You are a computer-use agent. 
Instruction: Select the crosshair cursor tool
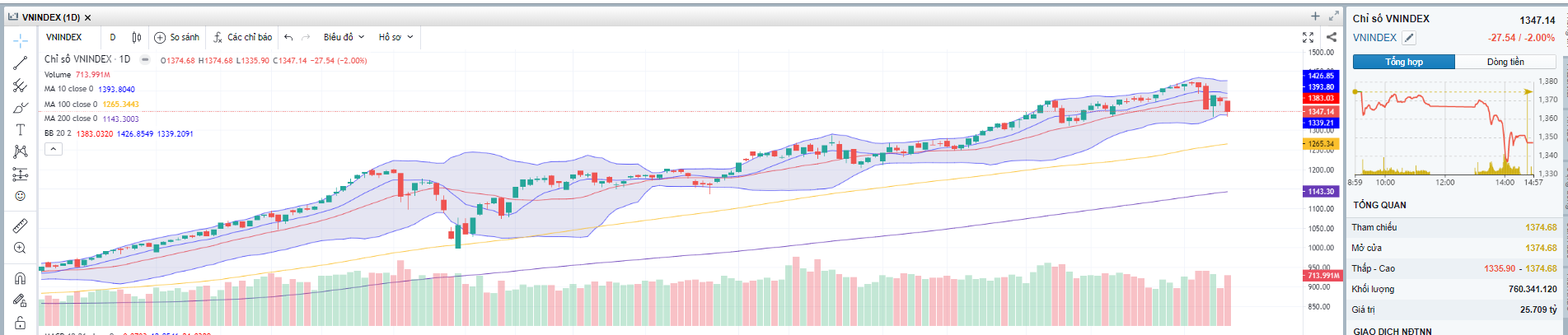(21, 40)
